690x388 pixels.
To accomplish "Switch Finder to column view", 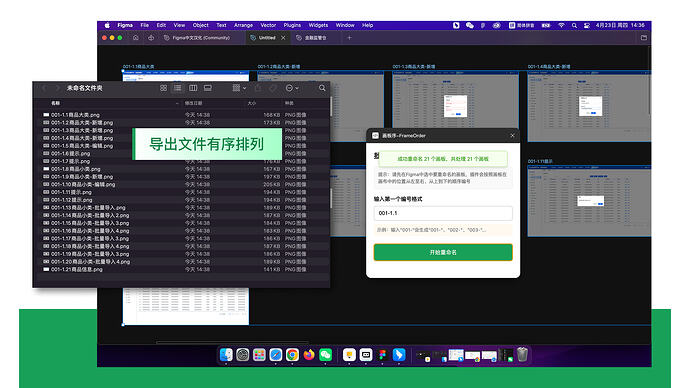I will pyautogui.click(x=193, y=88).
